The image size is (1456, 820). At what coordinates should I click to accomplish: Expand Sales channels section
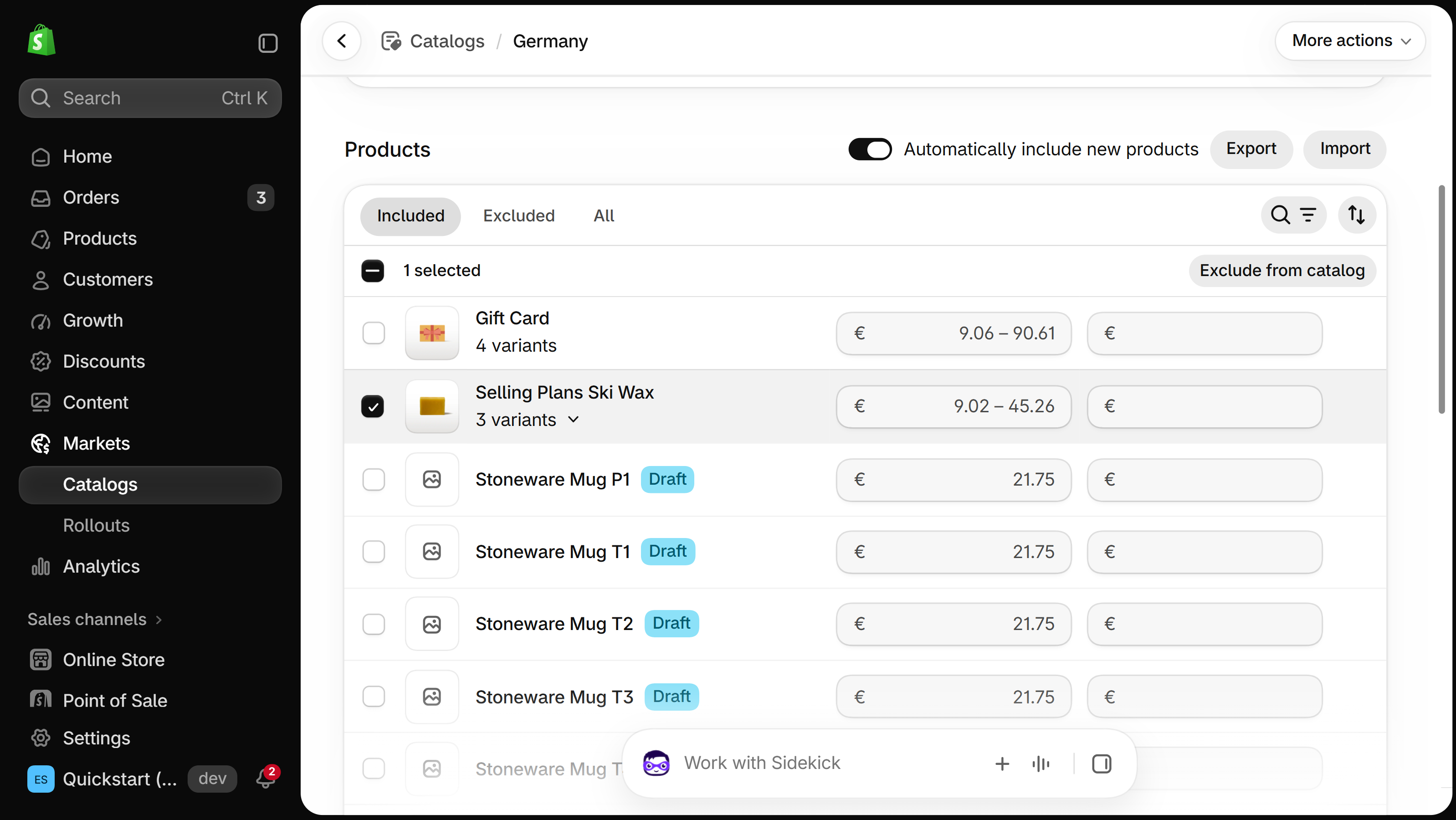95,620
